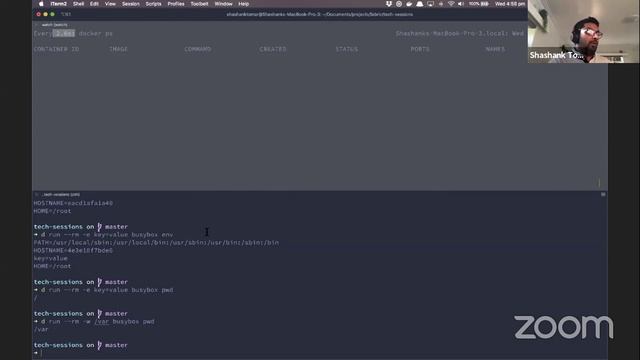Click the '-e key=value busybox pwd' command

click(104, 290)
